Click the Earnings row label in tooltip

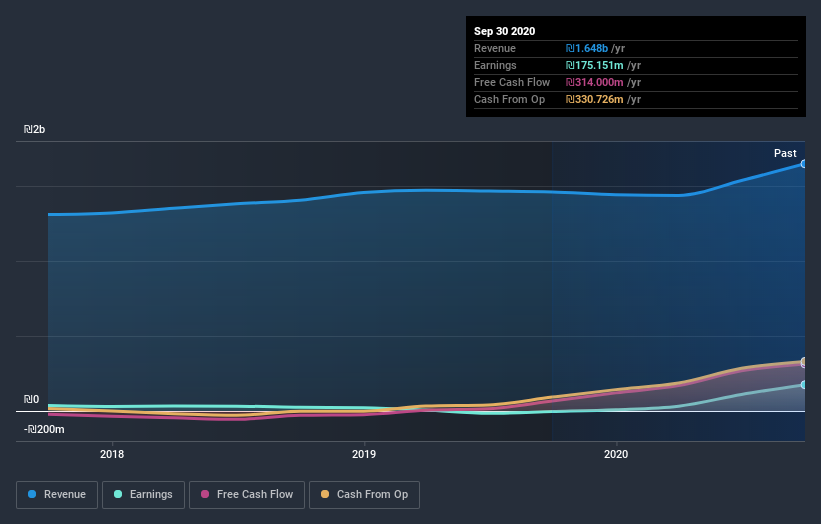tap(495, 65)
